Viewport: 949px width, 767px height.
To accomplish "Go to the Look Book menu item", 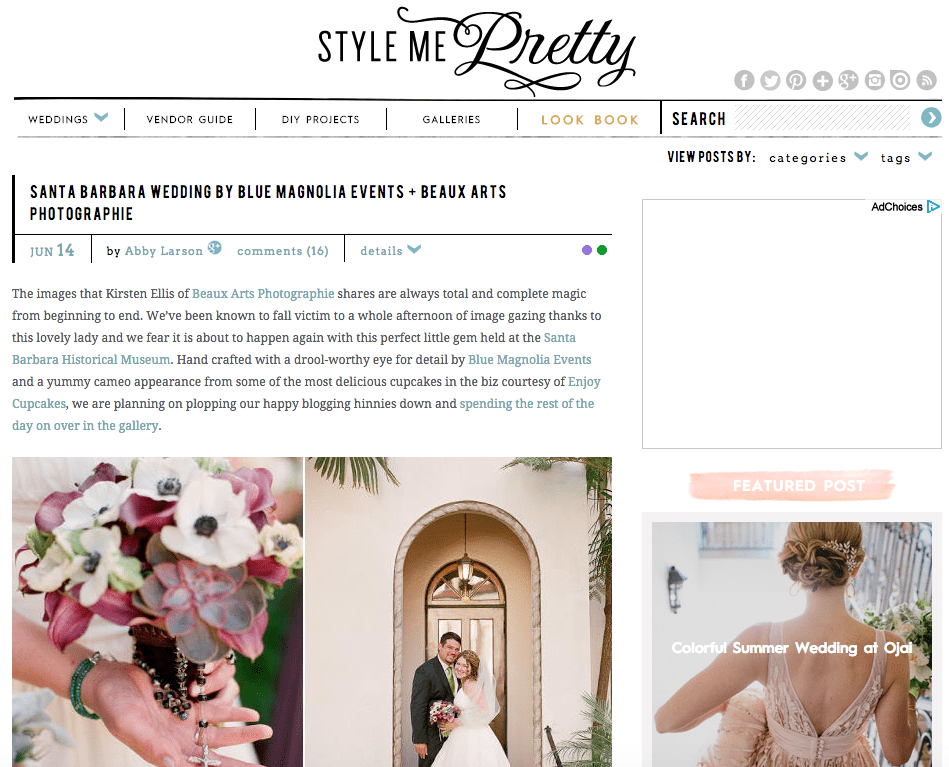I will tap(589, 120).
